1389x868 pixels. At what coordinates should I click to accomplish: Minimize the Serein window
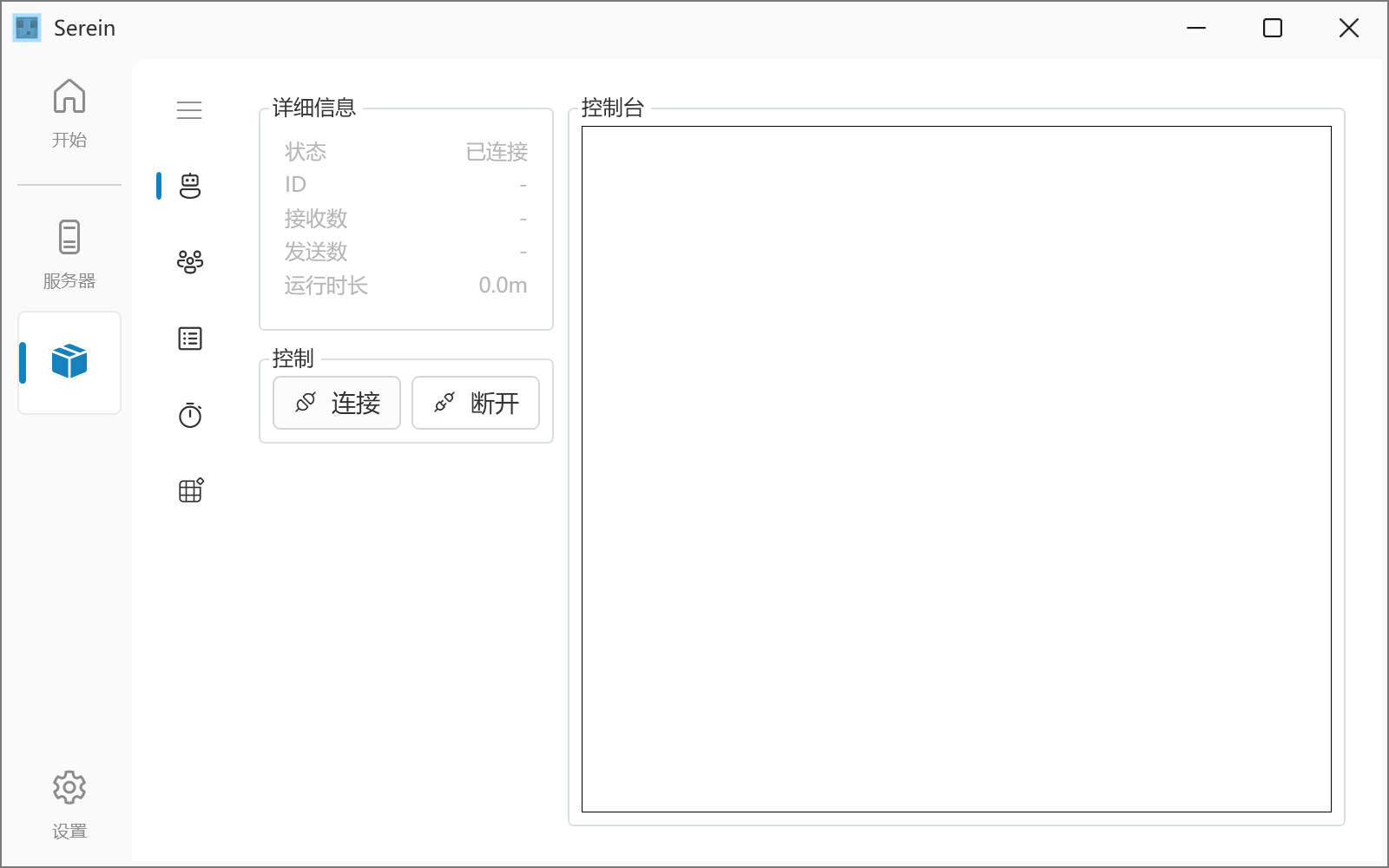click(1196, 28)
